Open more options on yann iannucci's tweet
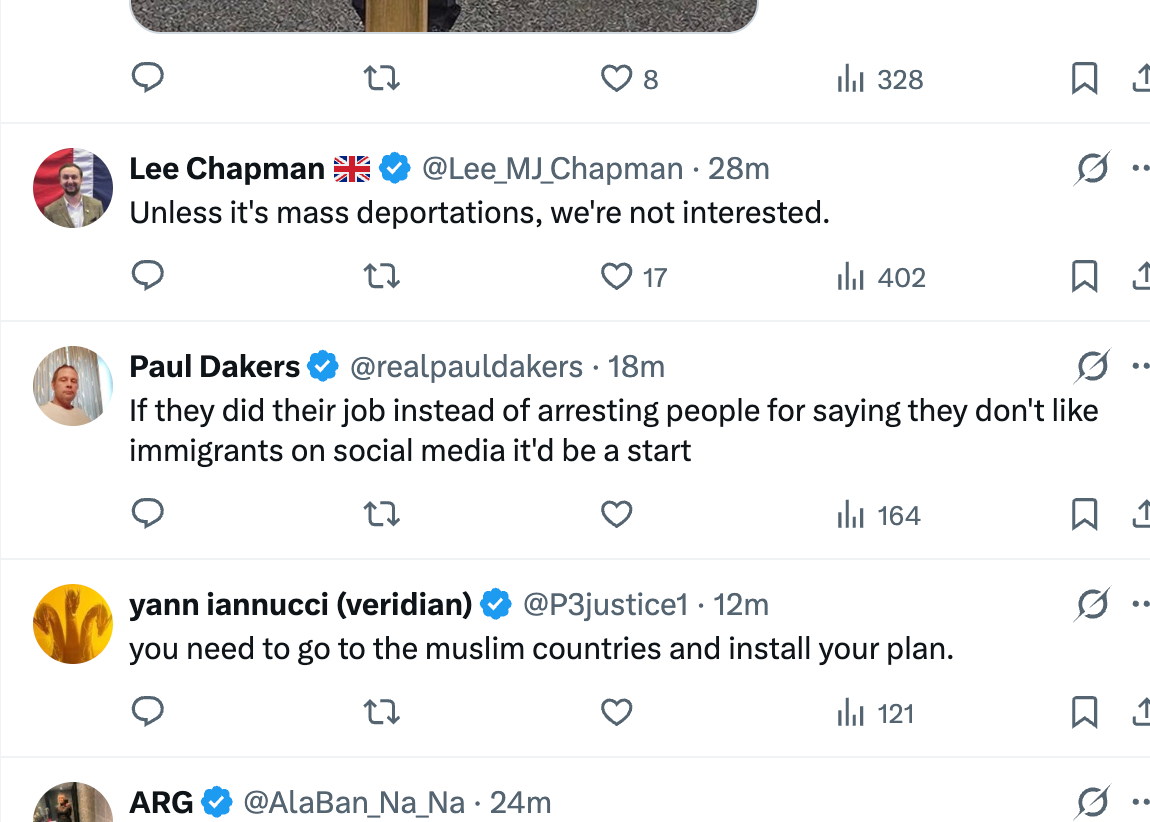 click(x=1140, y=605)
